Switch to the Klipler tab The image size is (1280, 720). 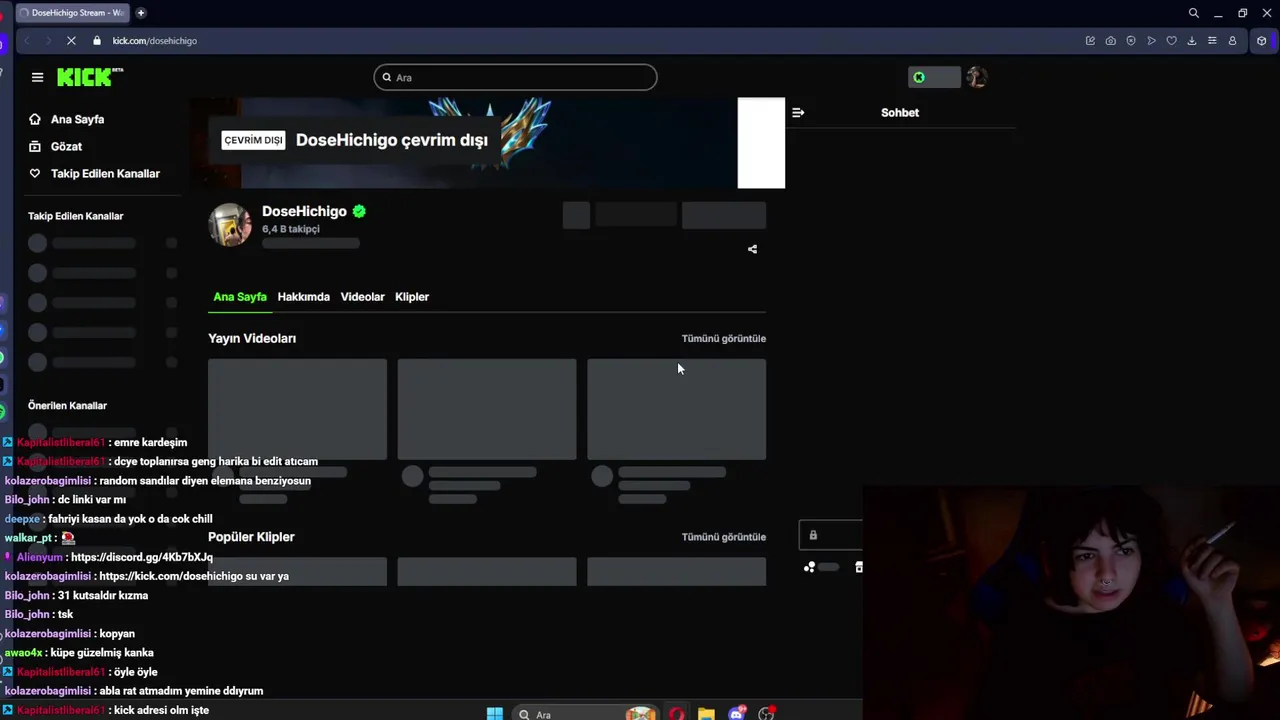coord(412,297)
